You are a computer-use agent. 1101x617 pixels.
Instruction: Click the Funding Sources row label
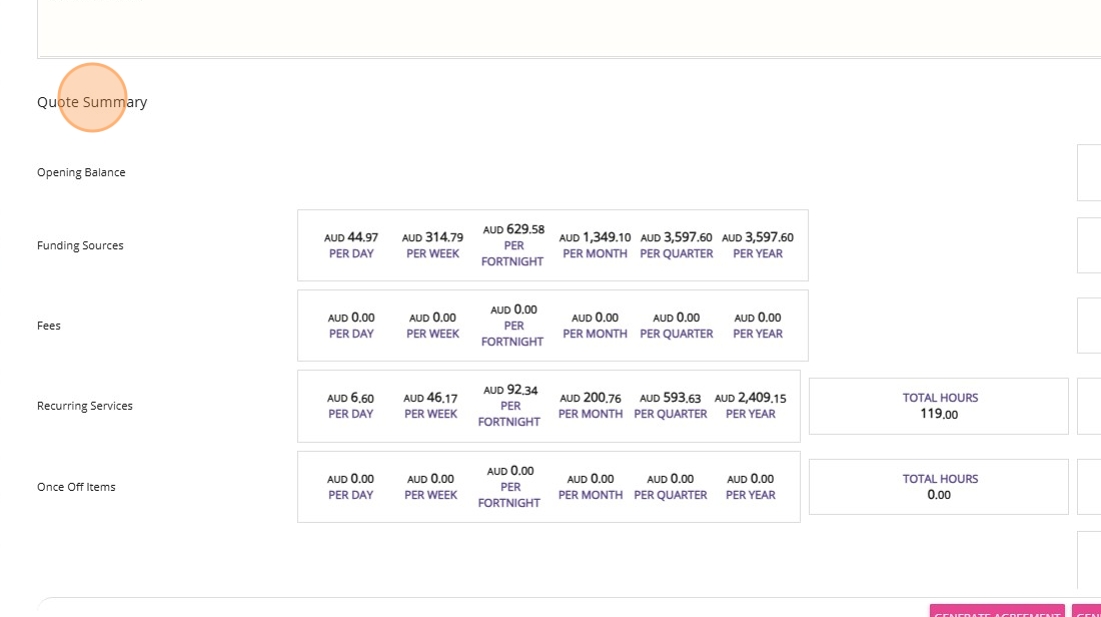[x=80, y=245]
